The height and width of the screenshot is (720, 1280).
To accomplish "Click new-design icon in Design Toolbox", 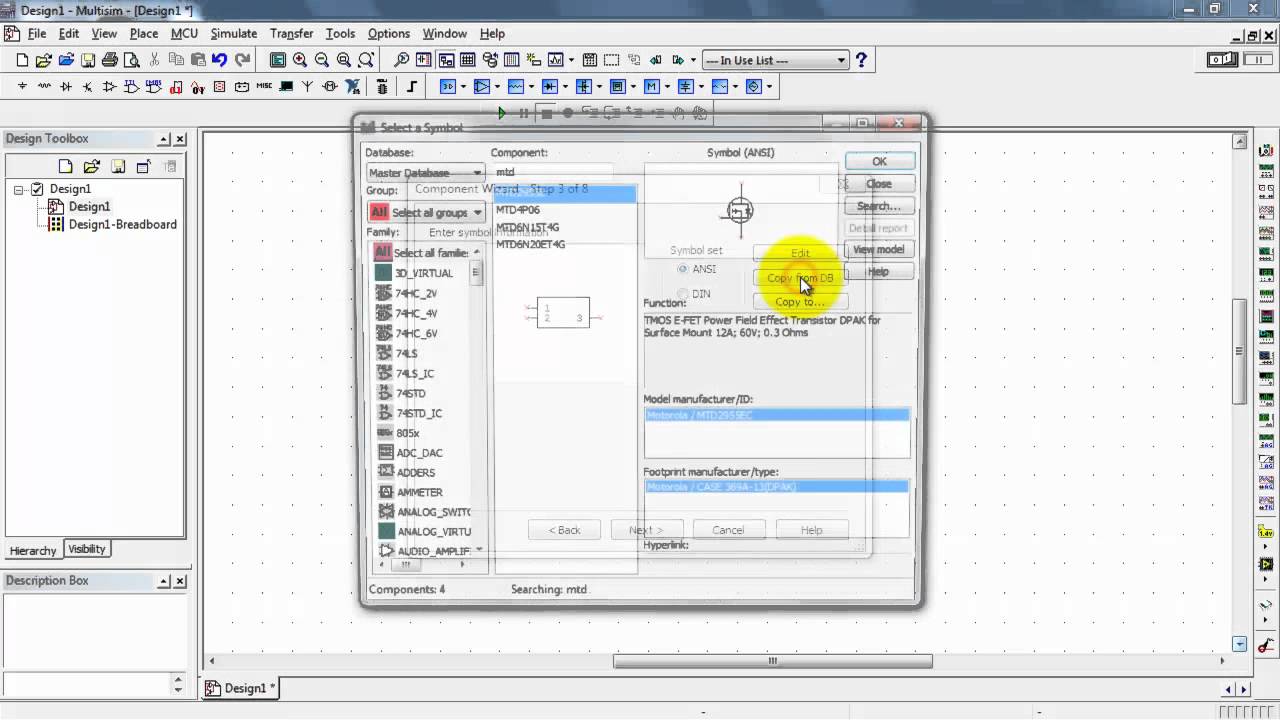I will pyautogui.click(x=65, y=166).
